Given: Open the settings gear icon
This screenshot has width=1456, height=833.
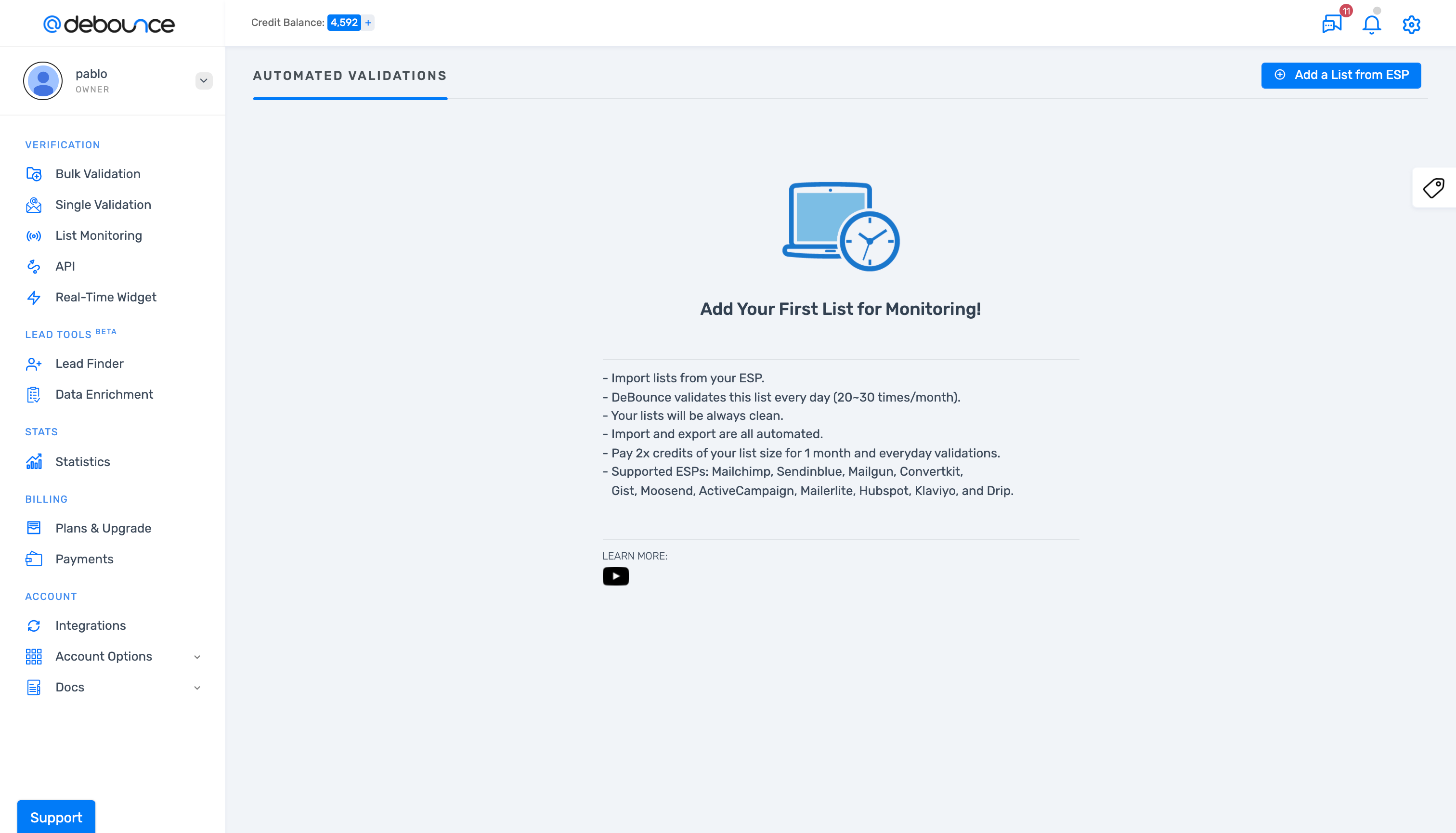Looking at the screenshot, I should tap(1411, 25).
